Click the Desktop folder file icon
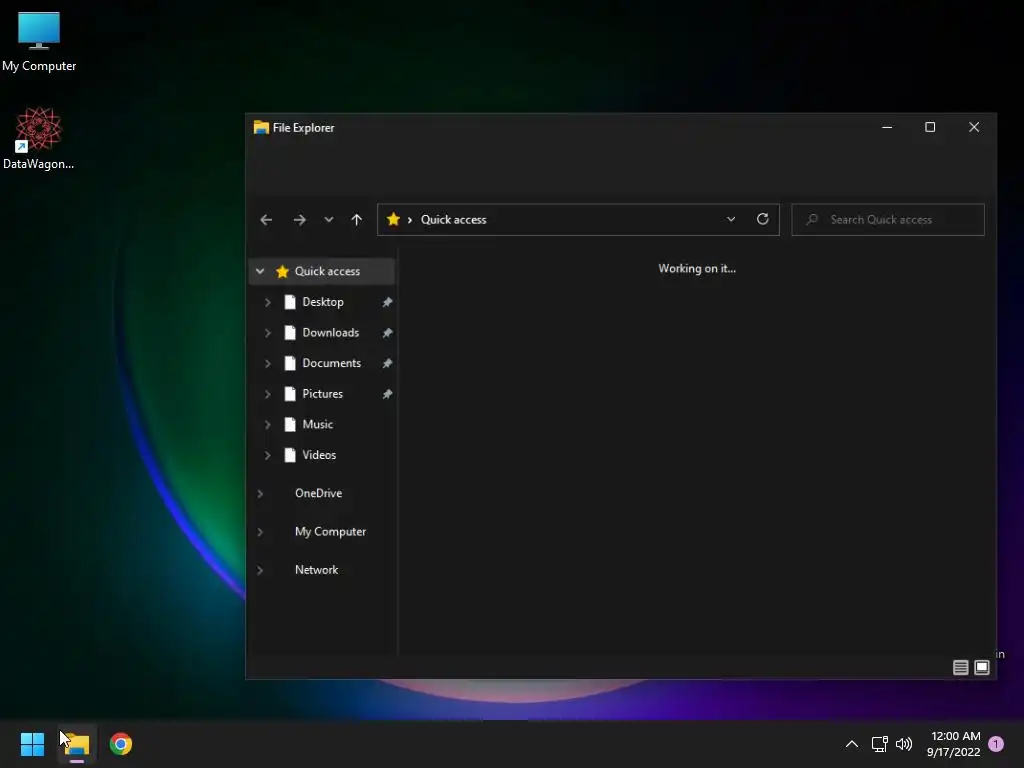This screenshot has width=1024, height=768. click(x=290, y=302)
